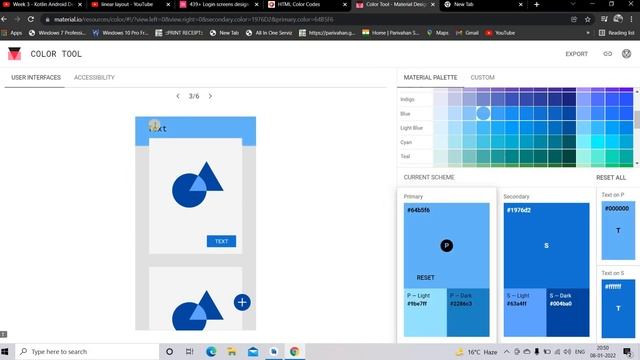Select the Material Palette tab

pos(431,78)
